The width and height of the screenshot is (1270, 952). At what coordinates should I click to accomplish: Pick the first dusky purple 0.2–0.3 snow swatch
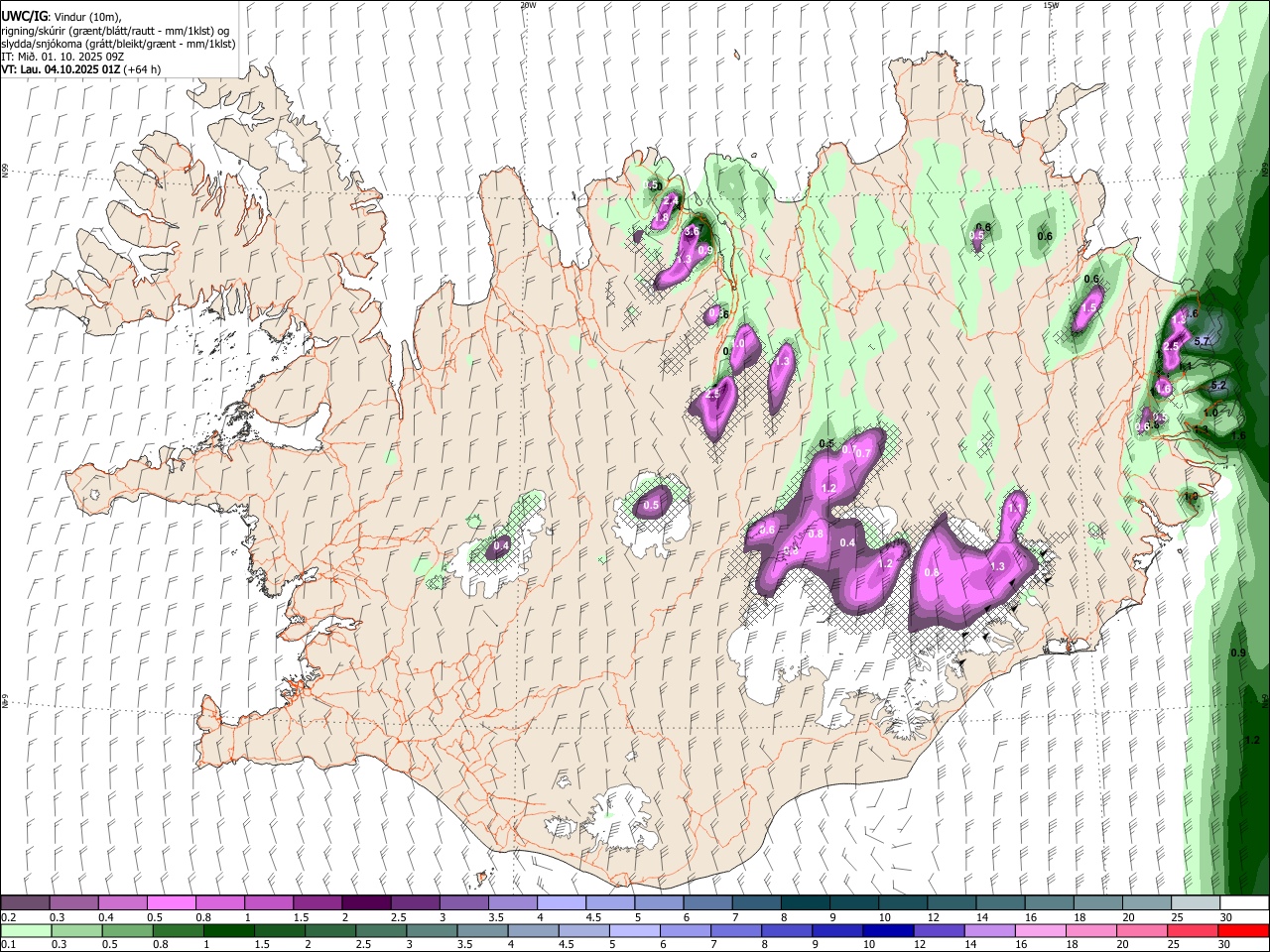coord(25,903)
